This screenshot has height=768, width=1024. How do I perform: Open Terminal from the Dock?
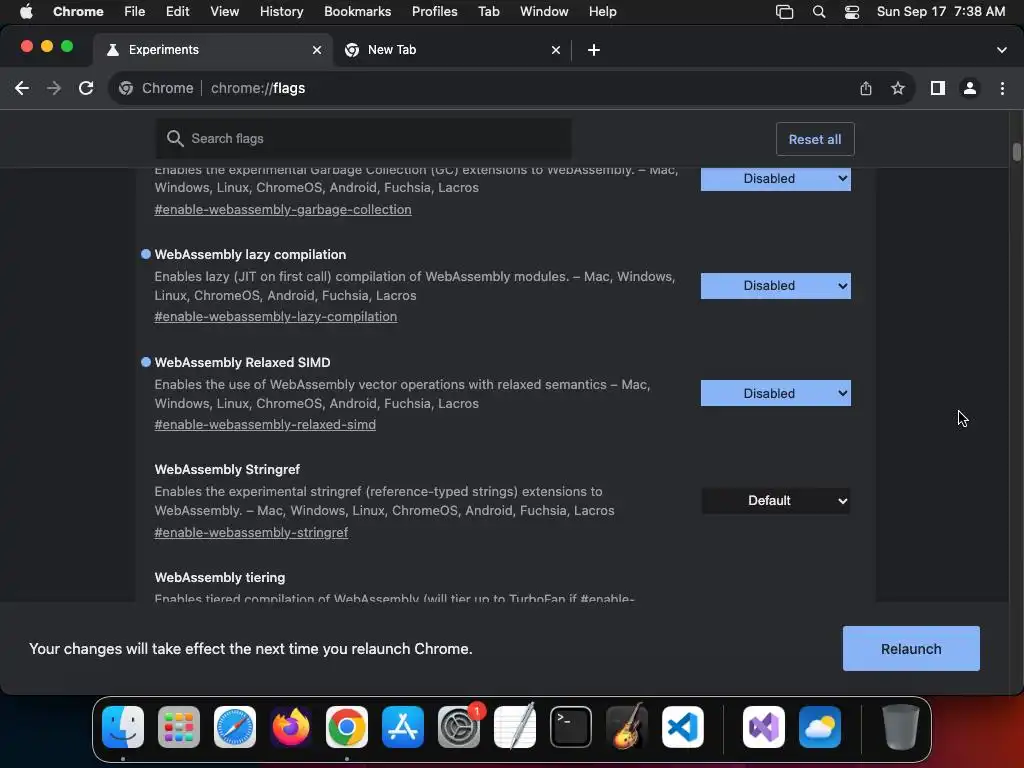(x=571, y=727)
